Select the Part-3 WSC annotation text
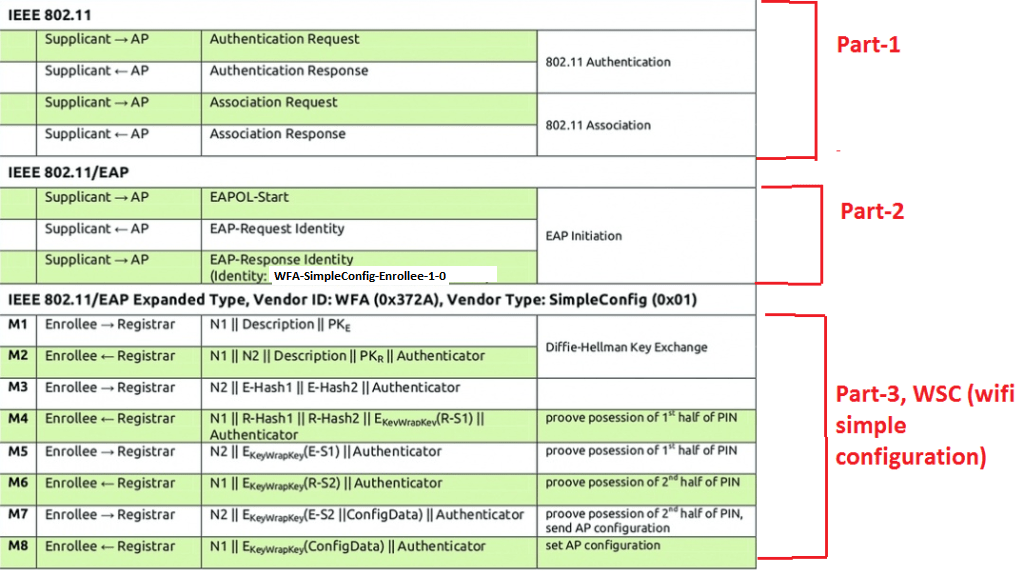Image resolution: width=1020 pixels, height=586 pixels. (x=923, y=426)
